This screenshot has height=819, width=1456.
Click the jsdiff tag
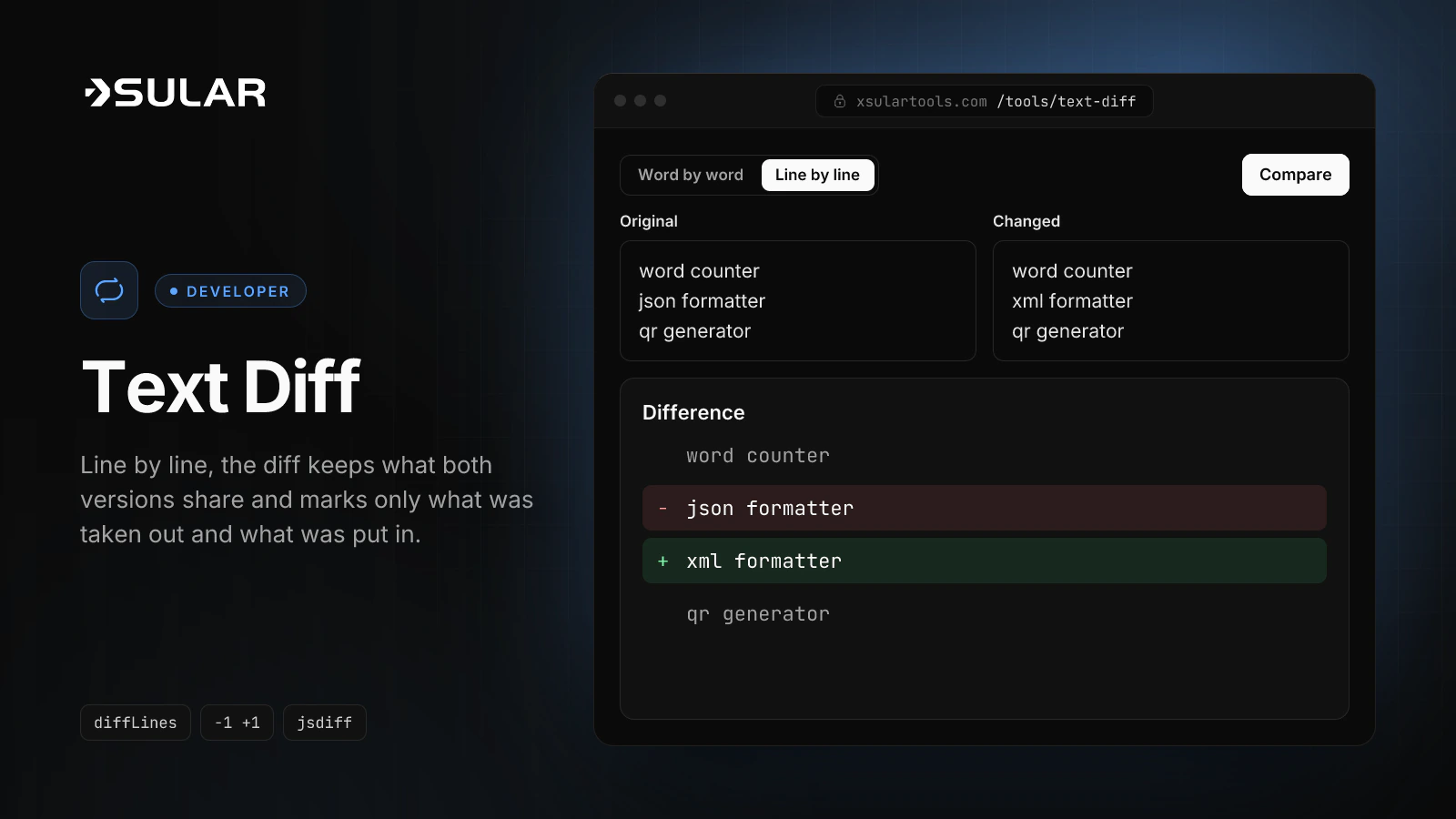[325, 723]
